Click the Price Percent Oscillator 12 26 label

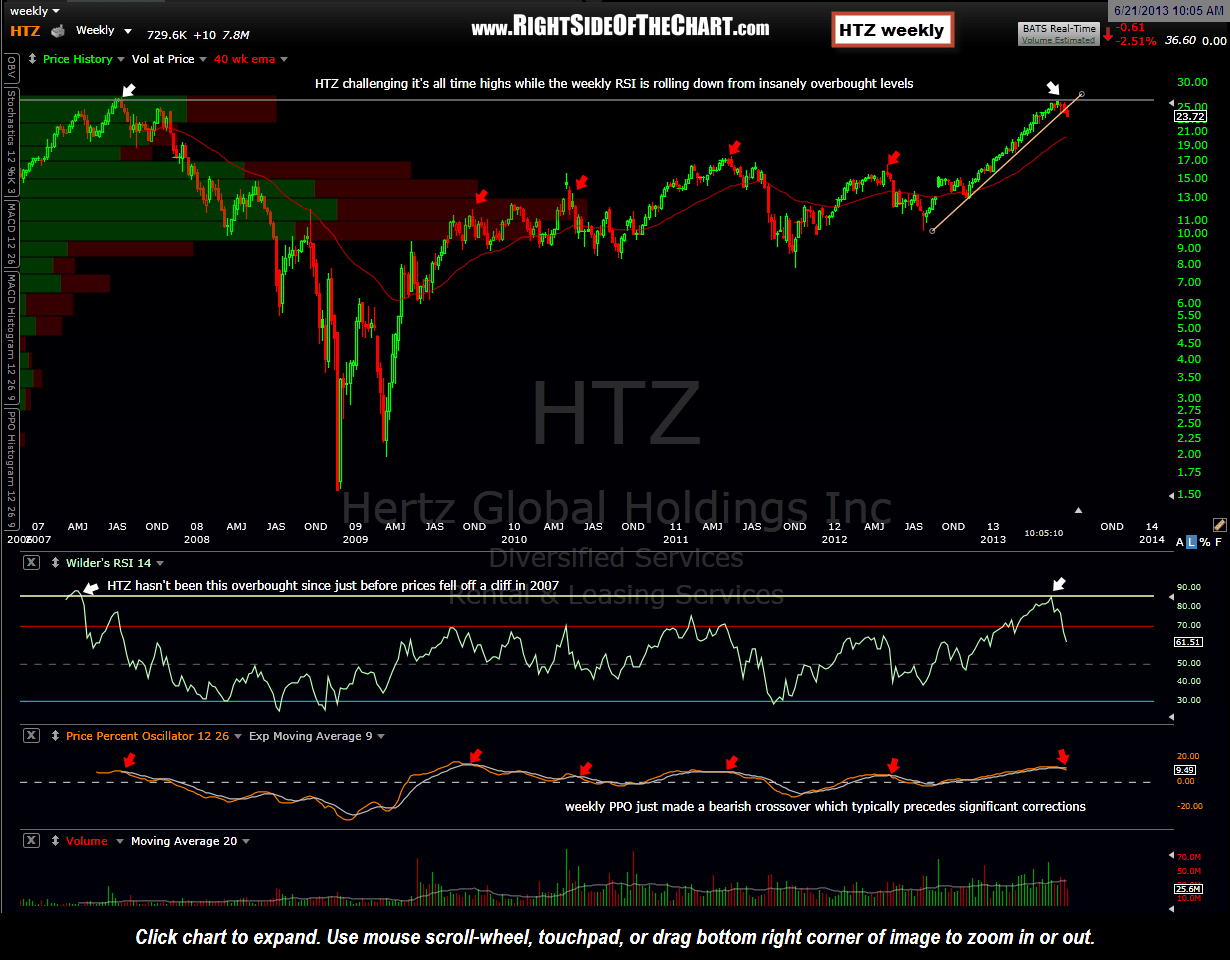tap(147, 737)
